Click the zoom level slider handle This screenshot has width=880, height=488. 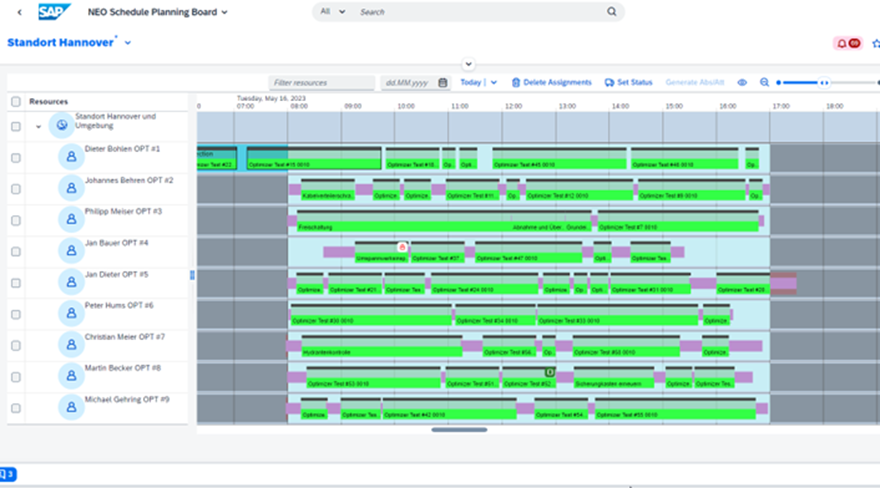tap(824, 83)
